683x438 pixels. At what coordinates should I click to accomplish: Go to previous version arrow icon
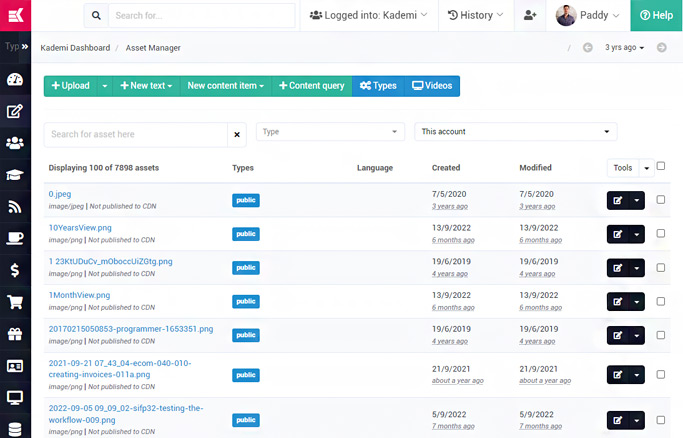click(588, 47)
